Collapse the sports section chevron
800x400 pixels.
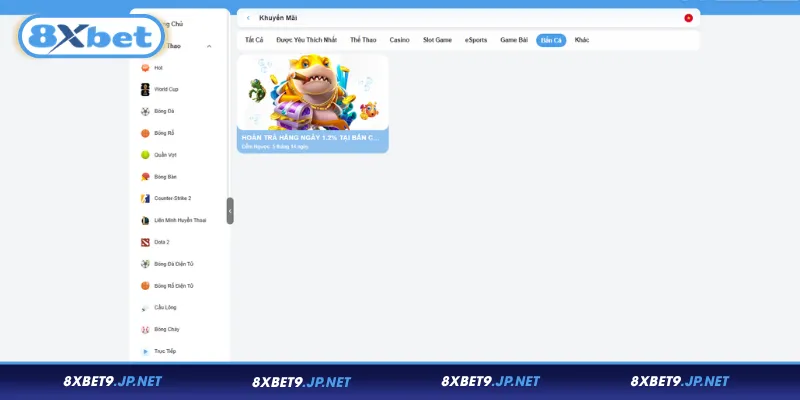click(209, 46)
